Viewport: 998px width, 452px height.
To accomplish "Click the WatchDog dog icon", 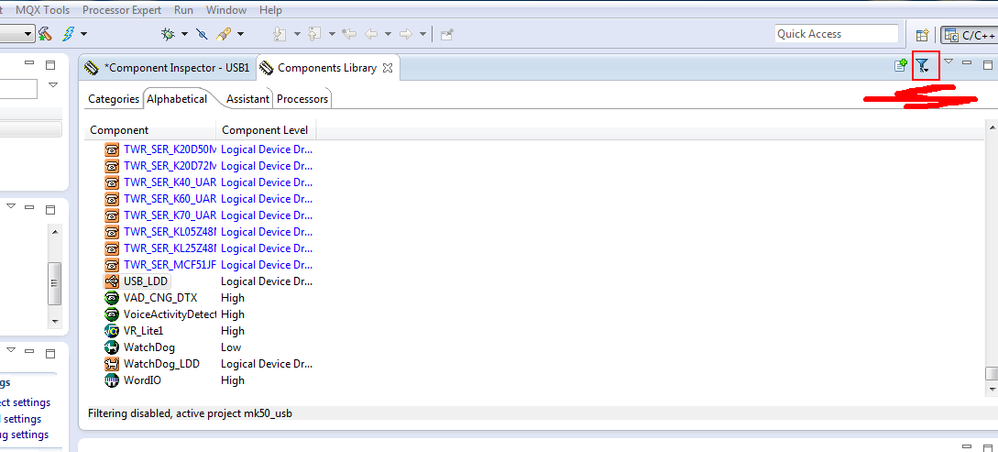I will pos(112,348).
